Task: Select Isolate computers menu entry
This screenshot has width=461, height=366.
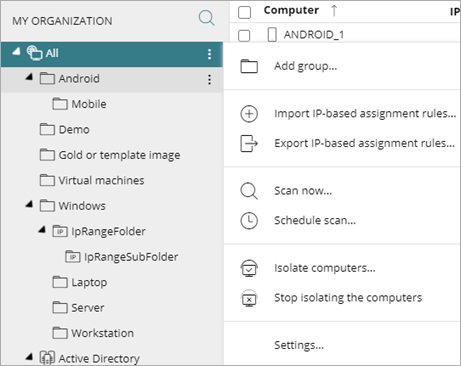Action: (325, 268)
